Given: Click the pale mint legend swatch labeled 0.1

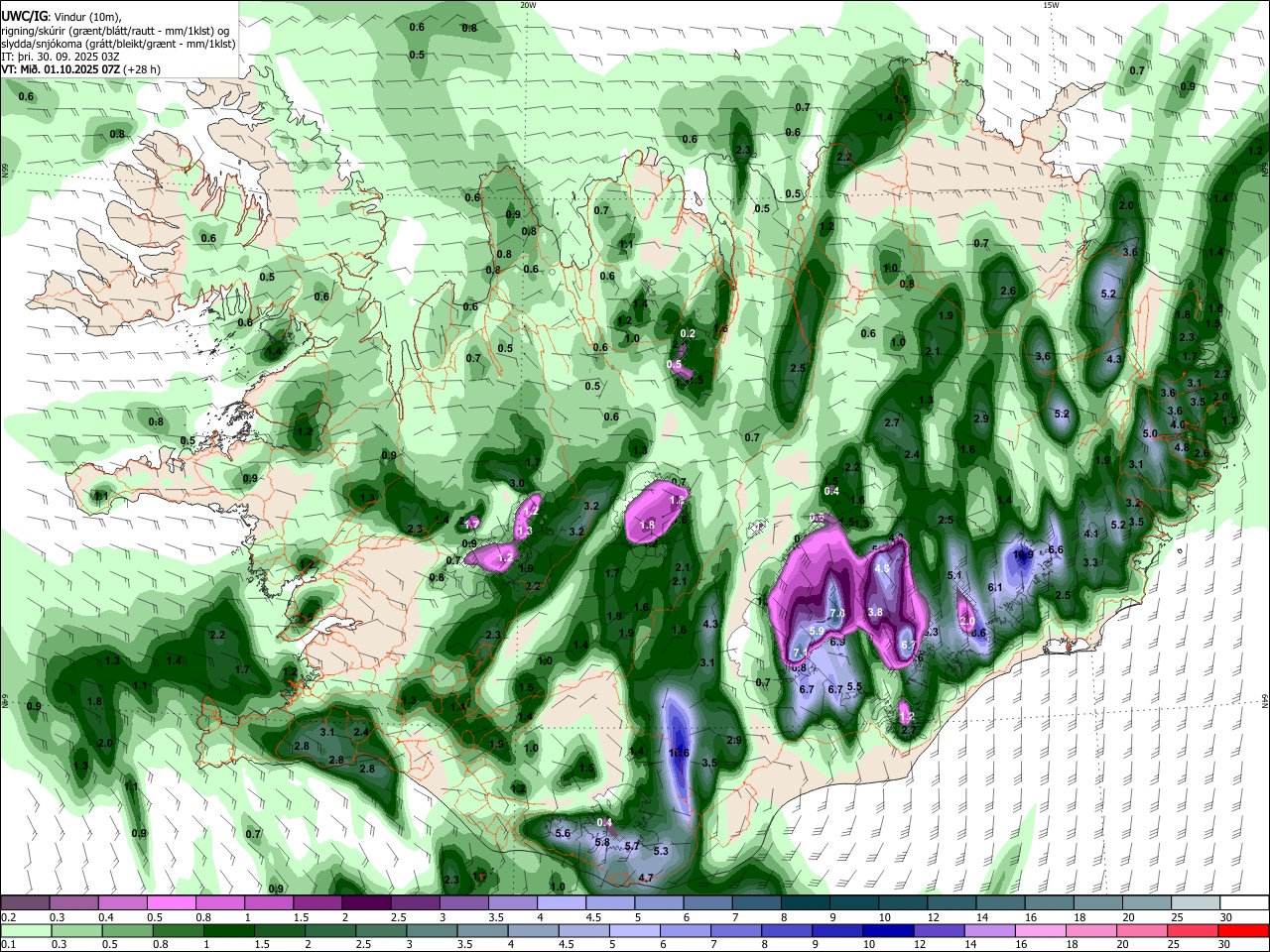Looking at the screenshot, I should [x=27, y=930].
